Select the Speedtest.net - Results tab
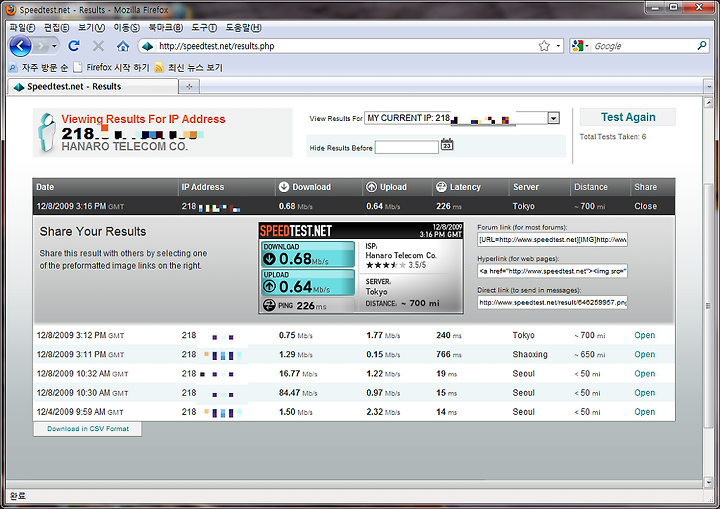The image size is (720, 509). [x=93, y=86]
